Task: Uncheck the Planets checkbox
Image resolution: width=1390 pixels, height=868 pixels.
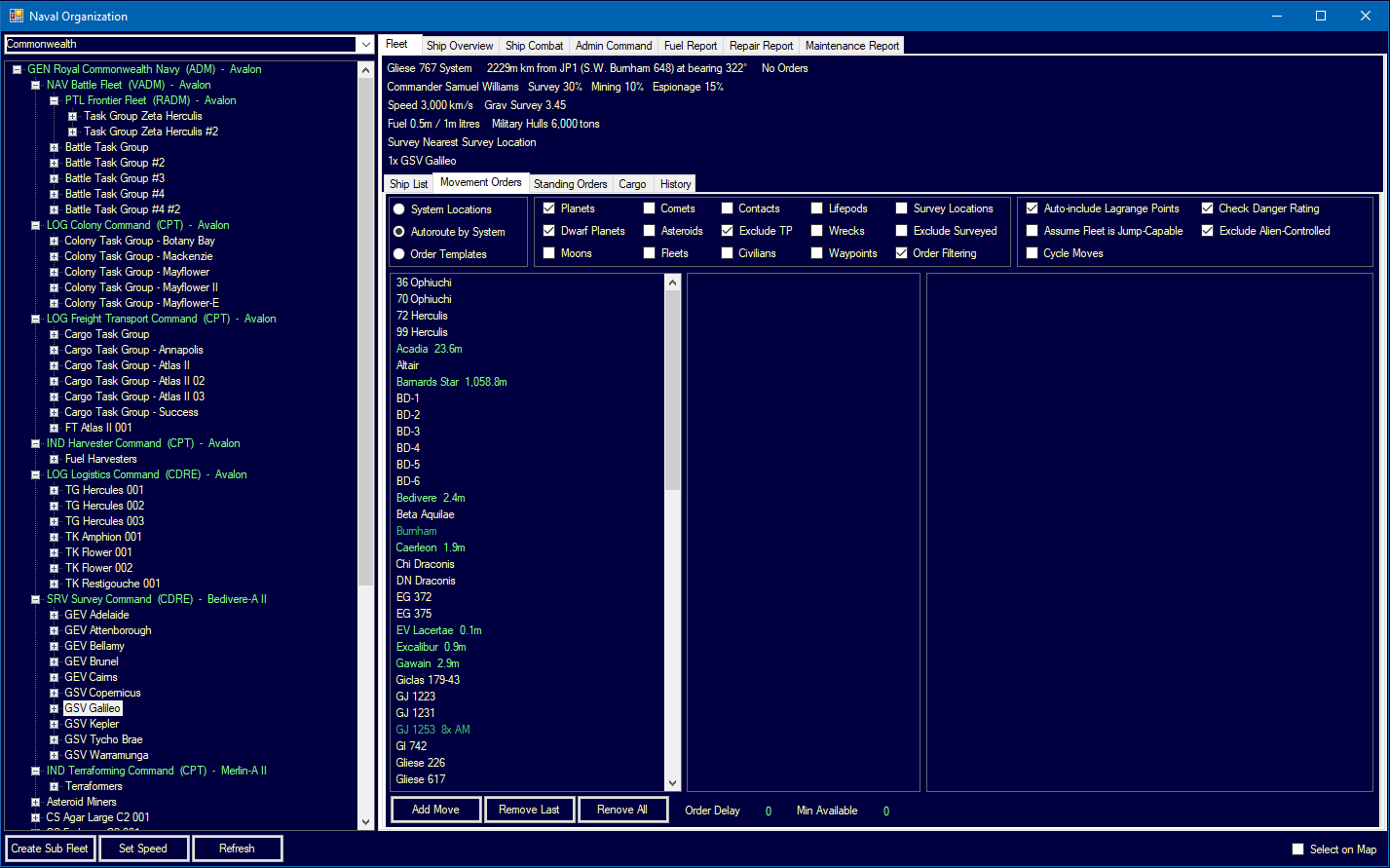Action: [x=549, y=208]
